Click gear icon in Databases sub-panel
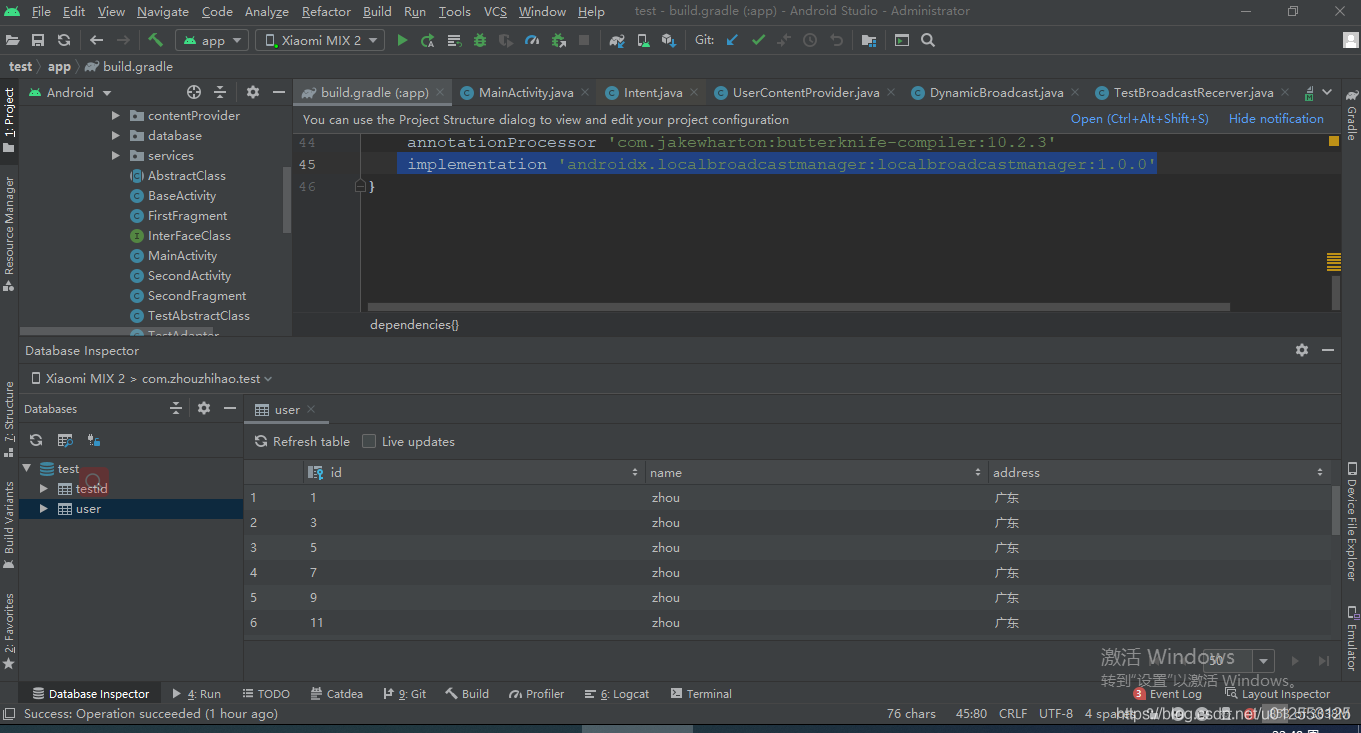 (204, 408)
